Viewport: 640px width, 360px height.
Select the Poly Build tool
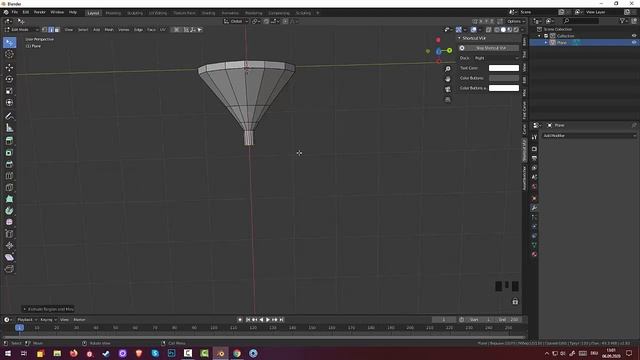[9, 199]
